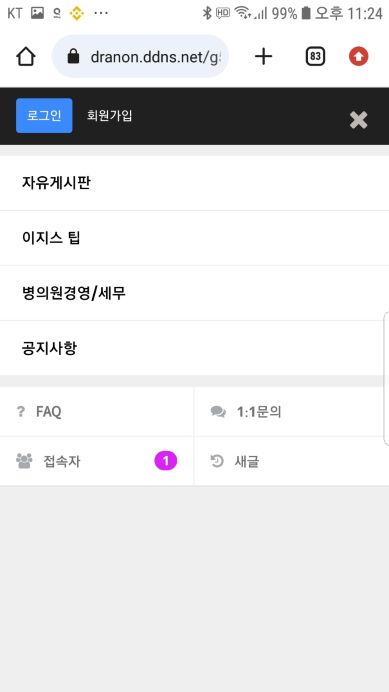Image resolution: width=389 pixels, height=692 pixels.
Task: Open a new tab with plus icon
Action: (x=264, y=56)
